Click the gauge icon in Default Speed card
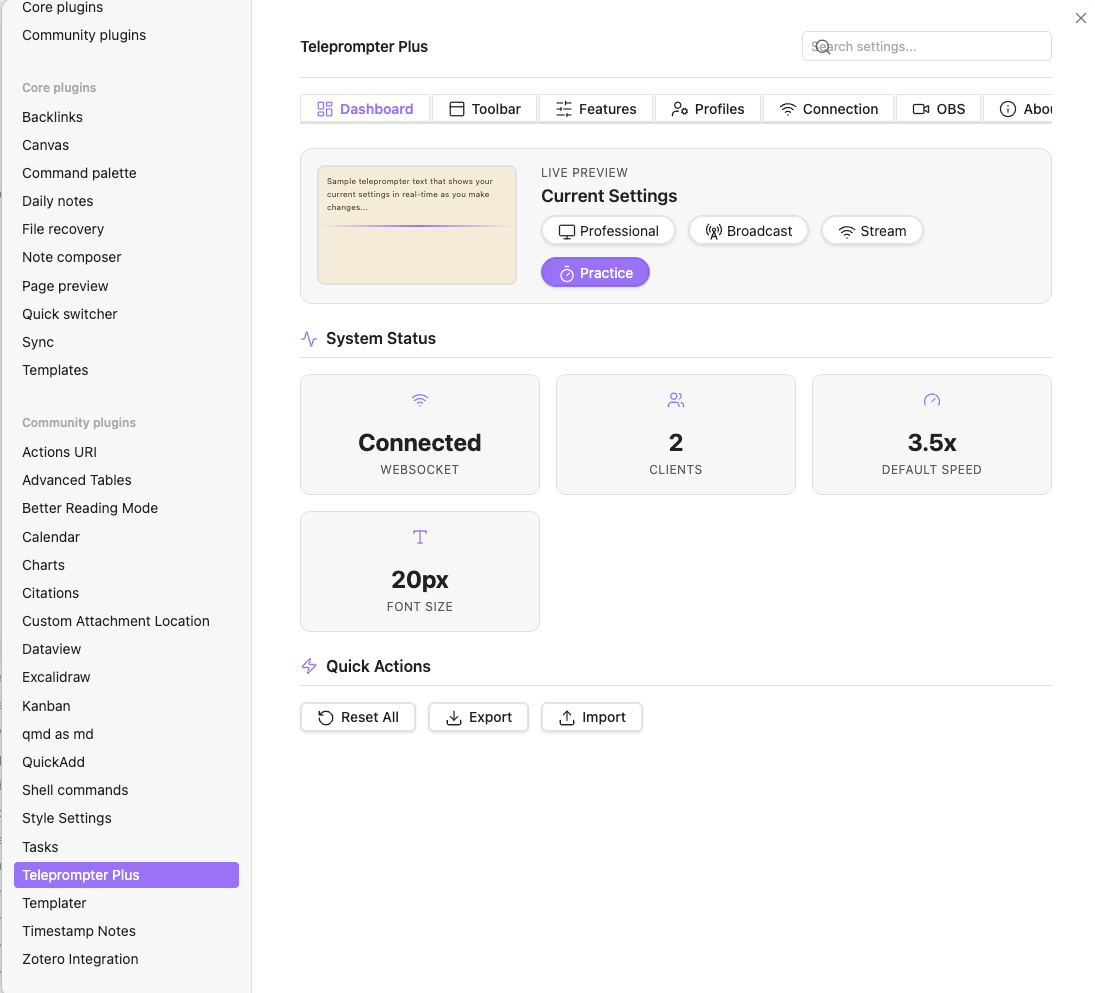This screenshot has height=993, width=1095. point(932,400)
